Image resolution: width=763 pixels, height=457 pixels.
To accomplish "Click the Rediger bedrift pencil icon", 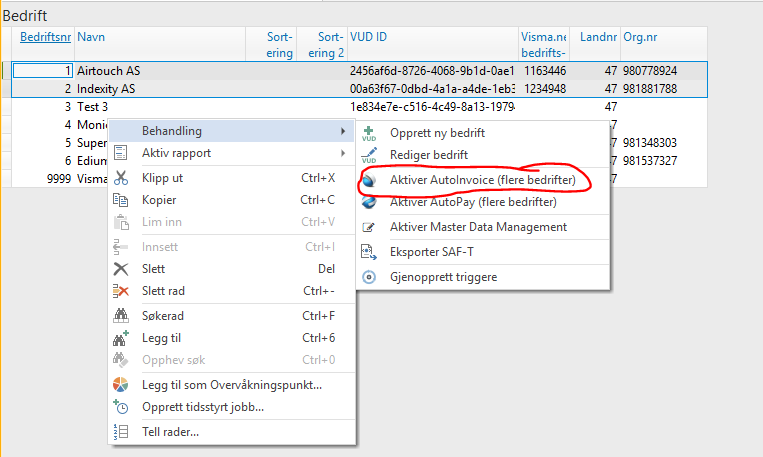I will [x=369, y=155].
